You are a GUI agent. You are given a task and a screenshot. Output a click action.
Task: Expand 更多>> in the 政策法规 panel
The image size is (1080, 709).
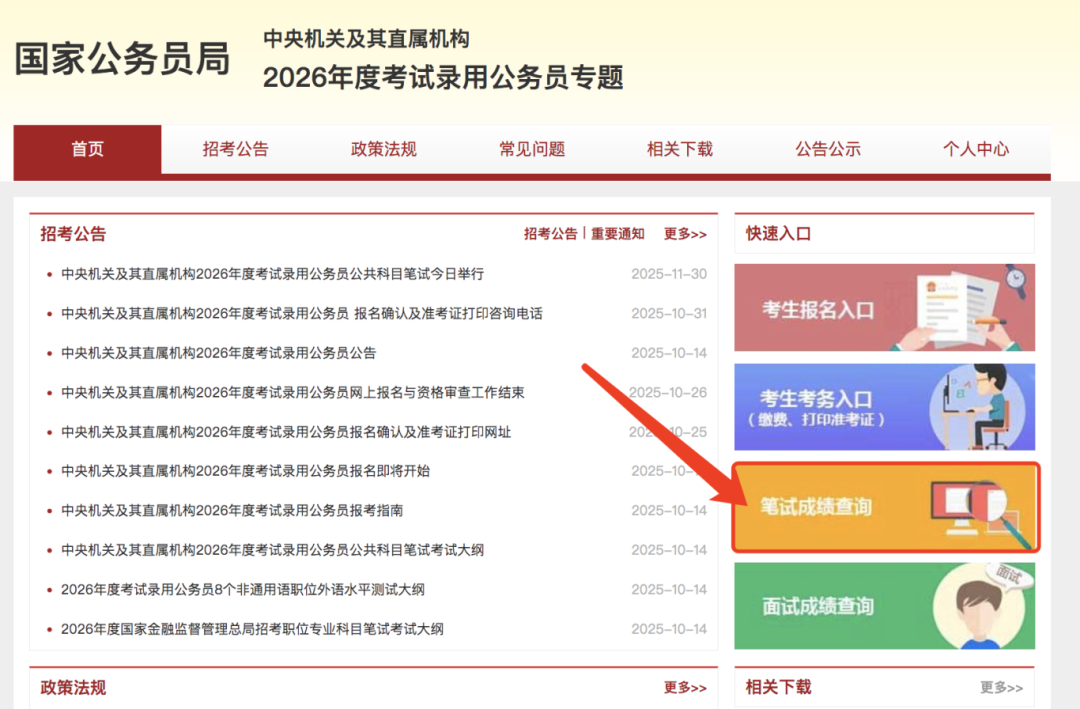pyautogui.click(x=685, y=688)
